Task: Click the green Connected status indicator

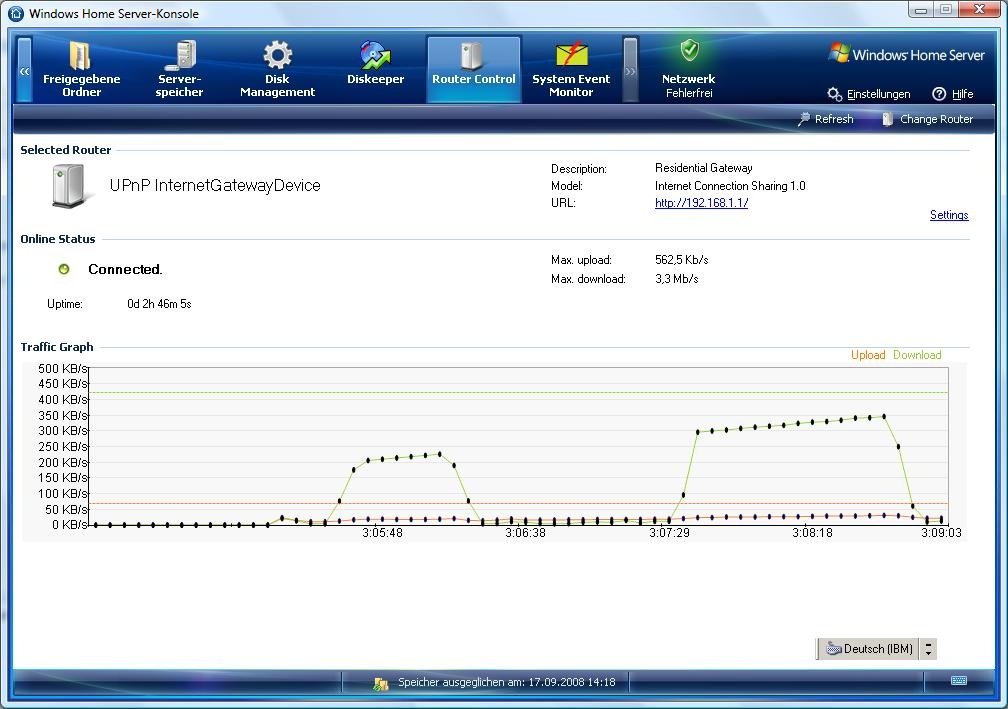Action: coord(64,269)
